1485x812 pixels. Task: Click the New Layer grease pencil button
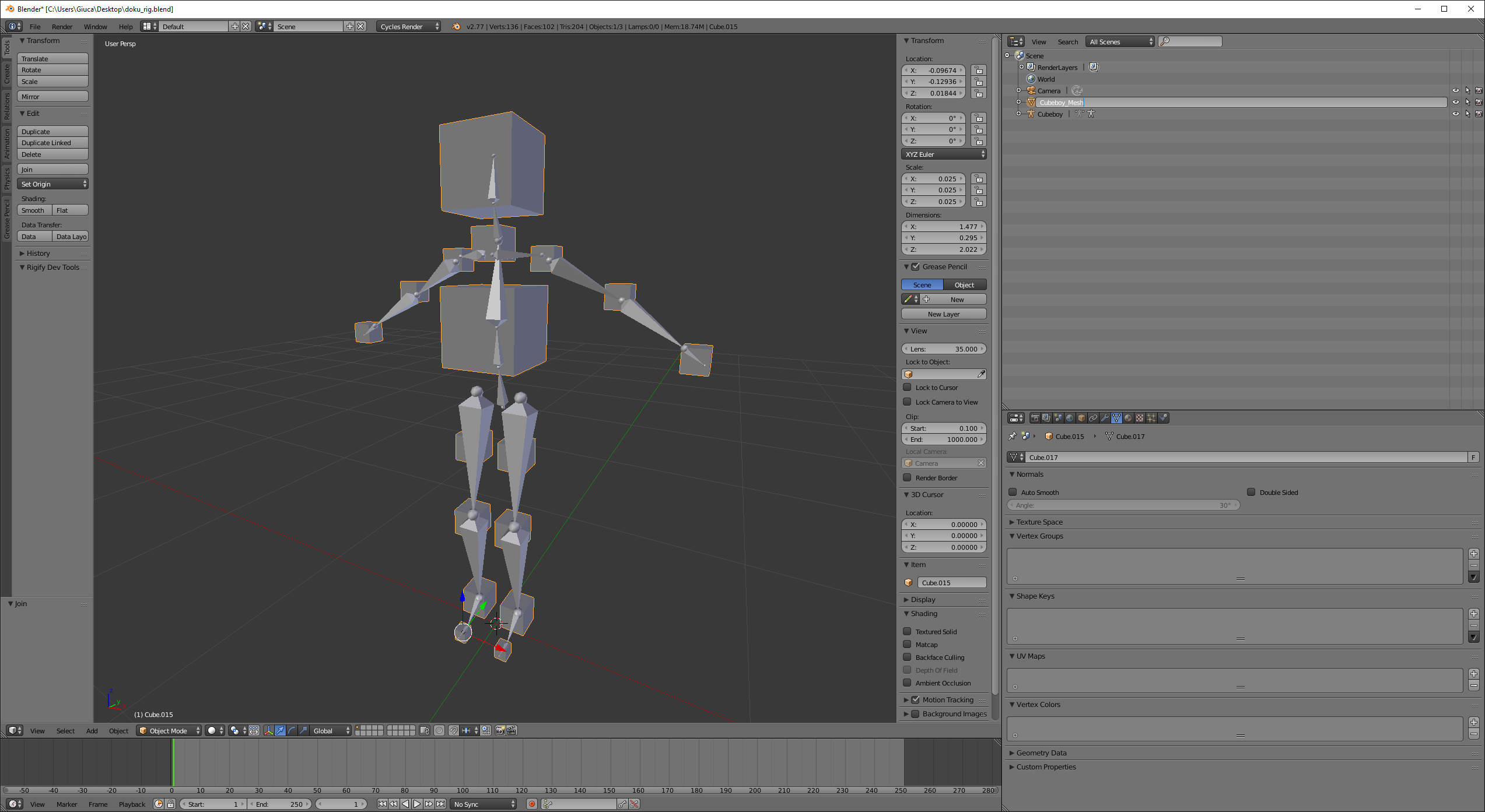943,314
